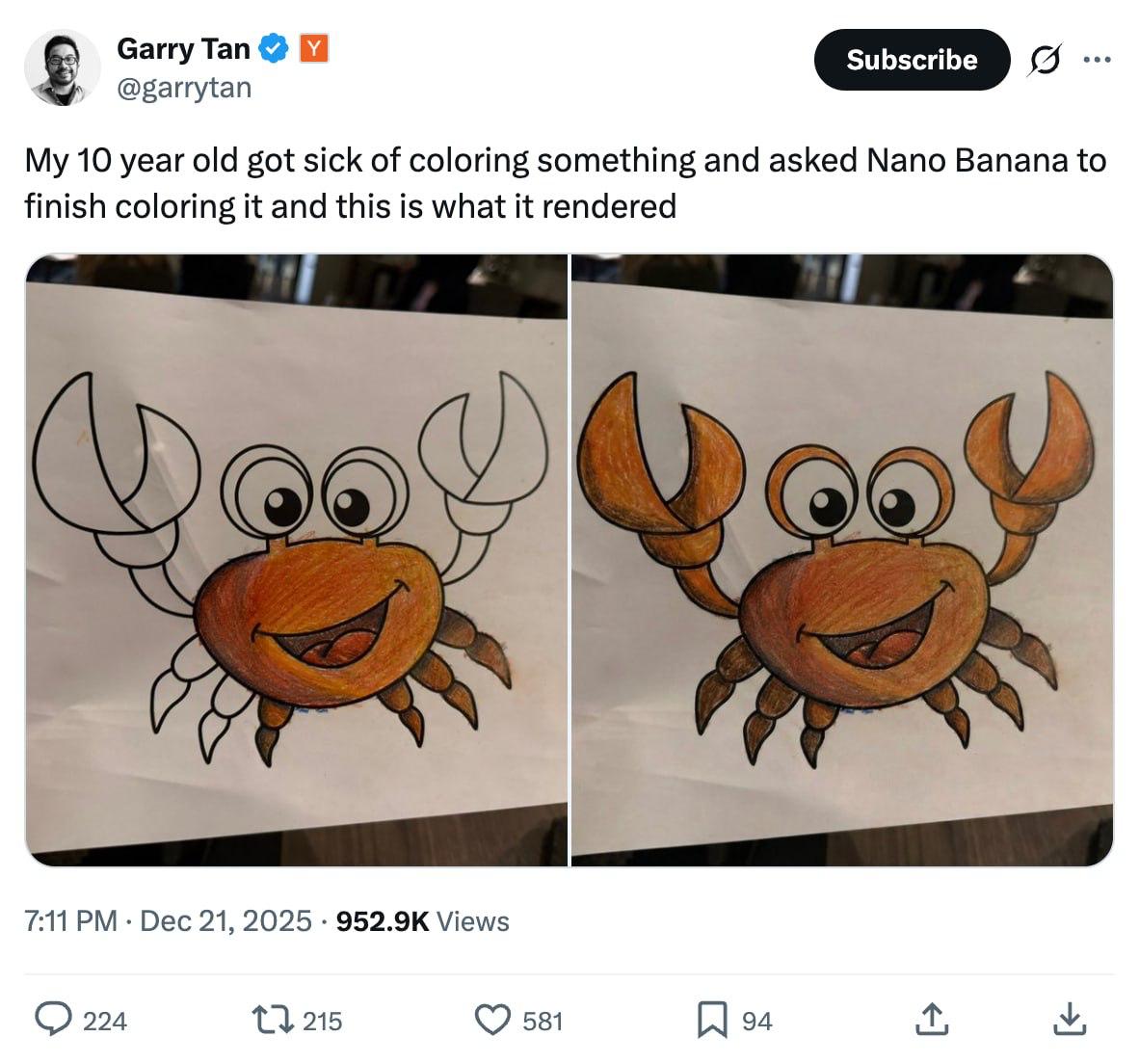Like the post with heart icon
The width and height of the screenshot is (1139, 1064).
tap(493, 1019)
